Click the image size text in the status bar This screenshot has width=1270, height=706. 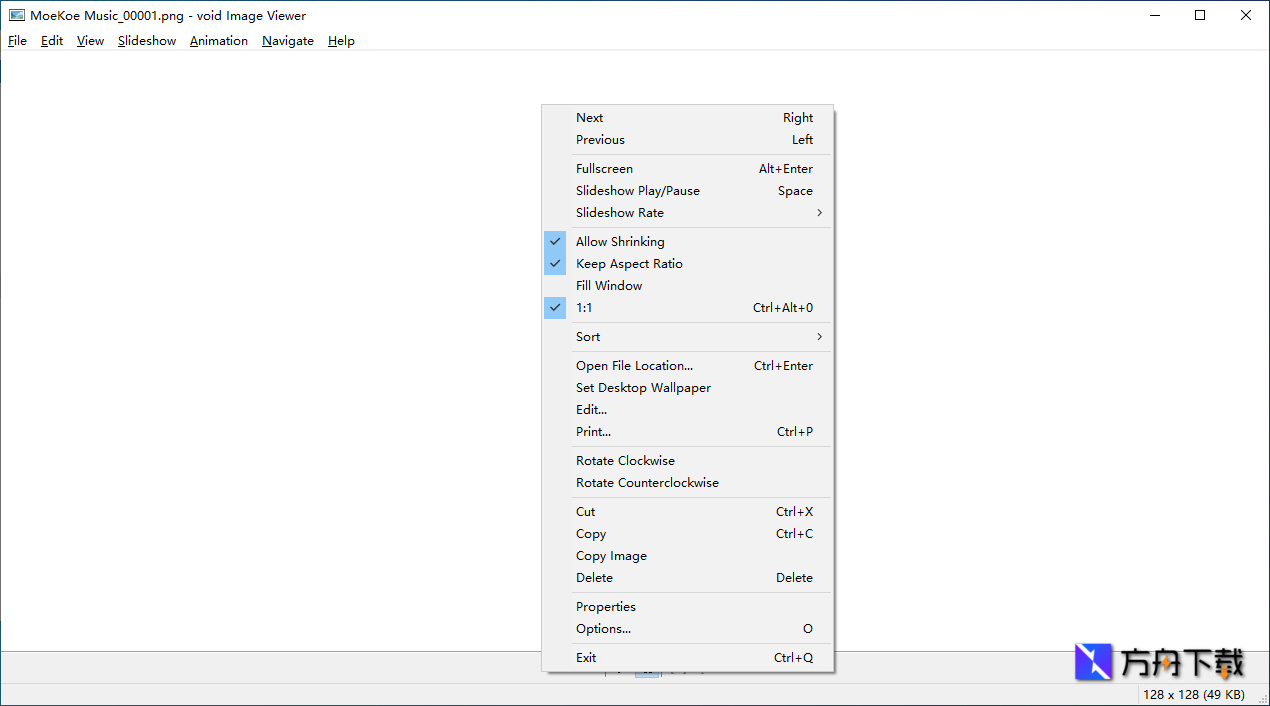[x=1193, y=695]
